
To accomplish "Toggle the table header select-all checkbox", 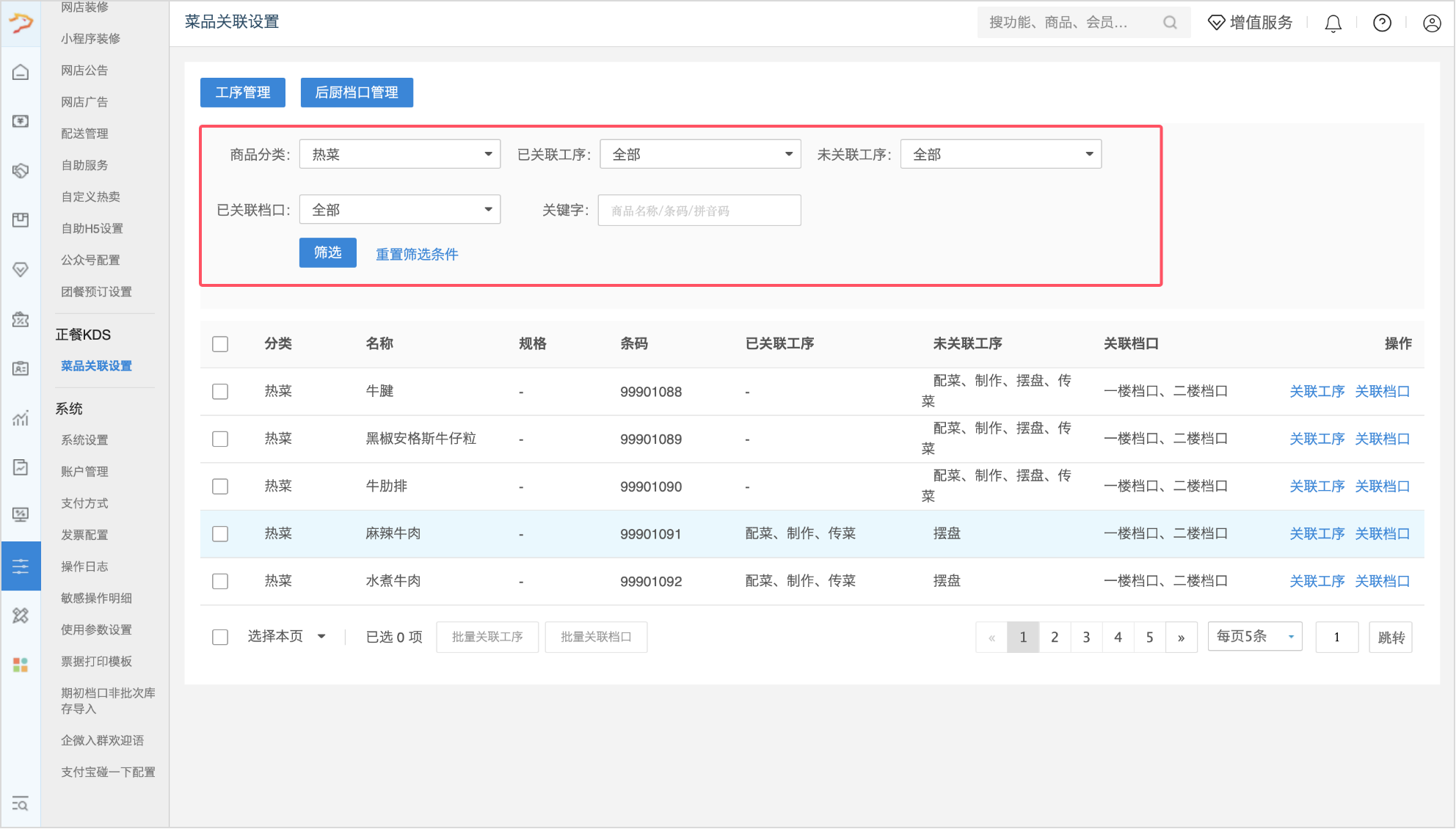I will (220, 344).
